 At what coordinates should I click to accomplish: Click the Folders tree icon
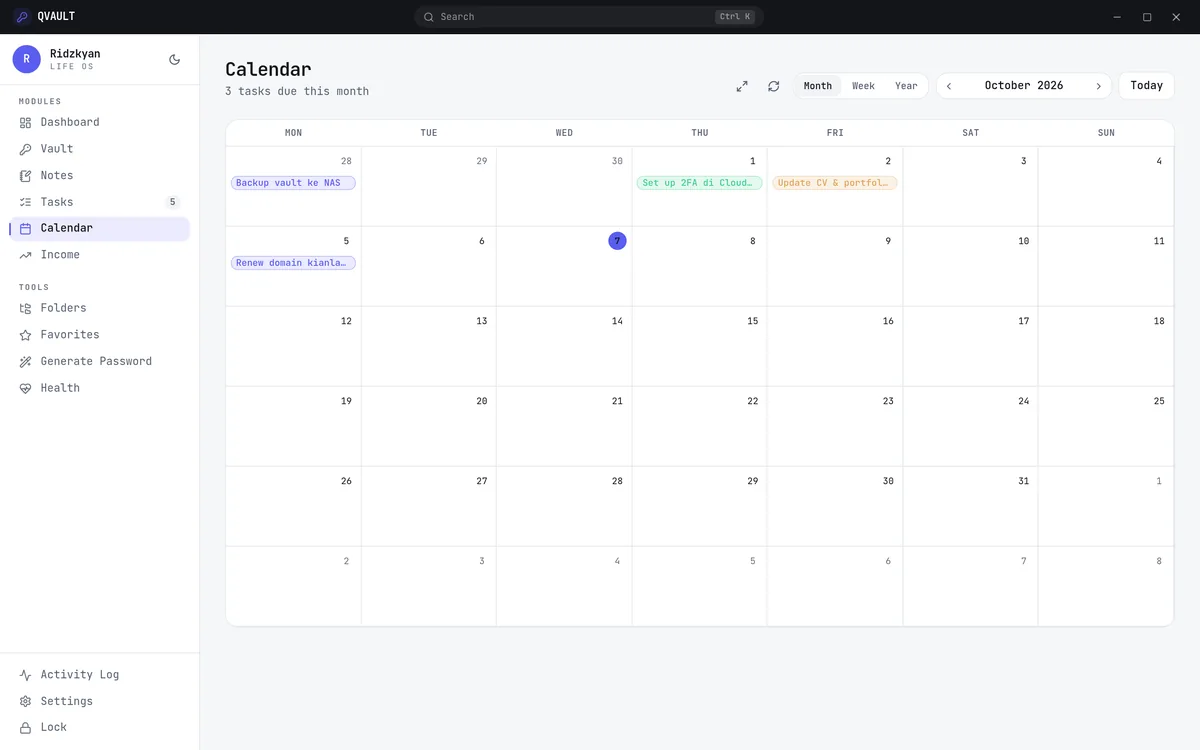click(25, 308)
